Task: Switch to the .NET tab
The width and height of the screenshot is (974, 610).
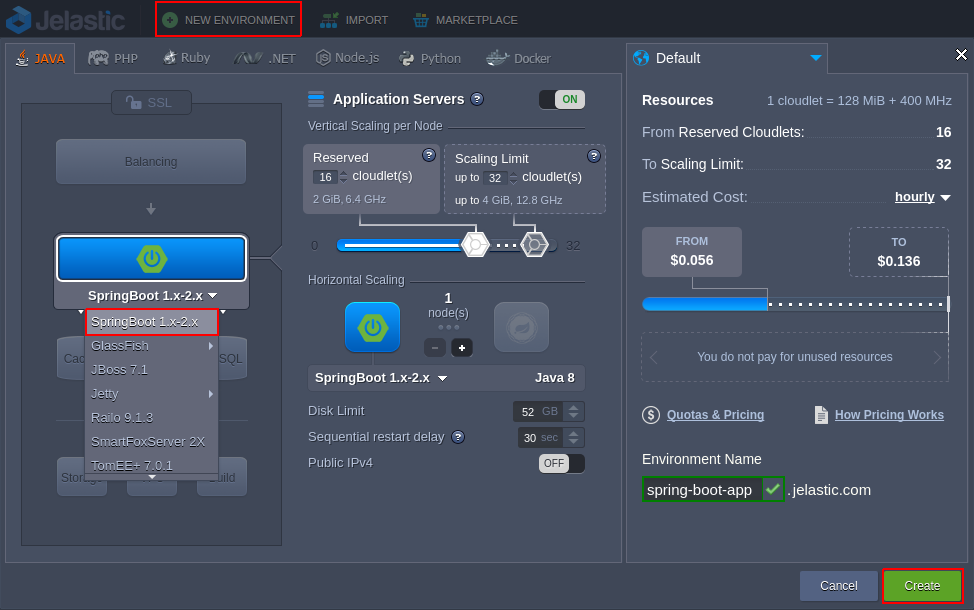Action: tap(265, 58)
